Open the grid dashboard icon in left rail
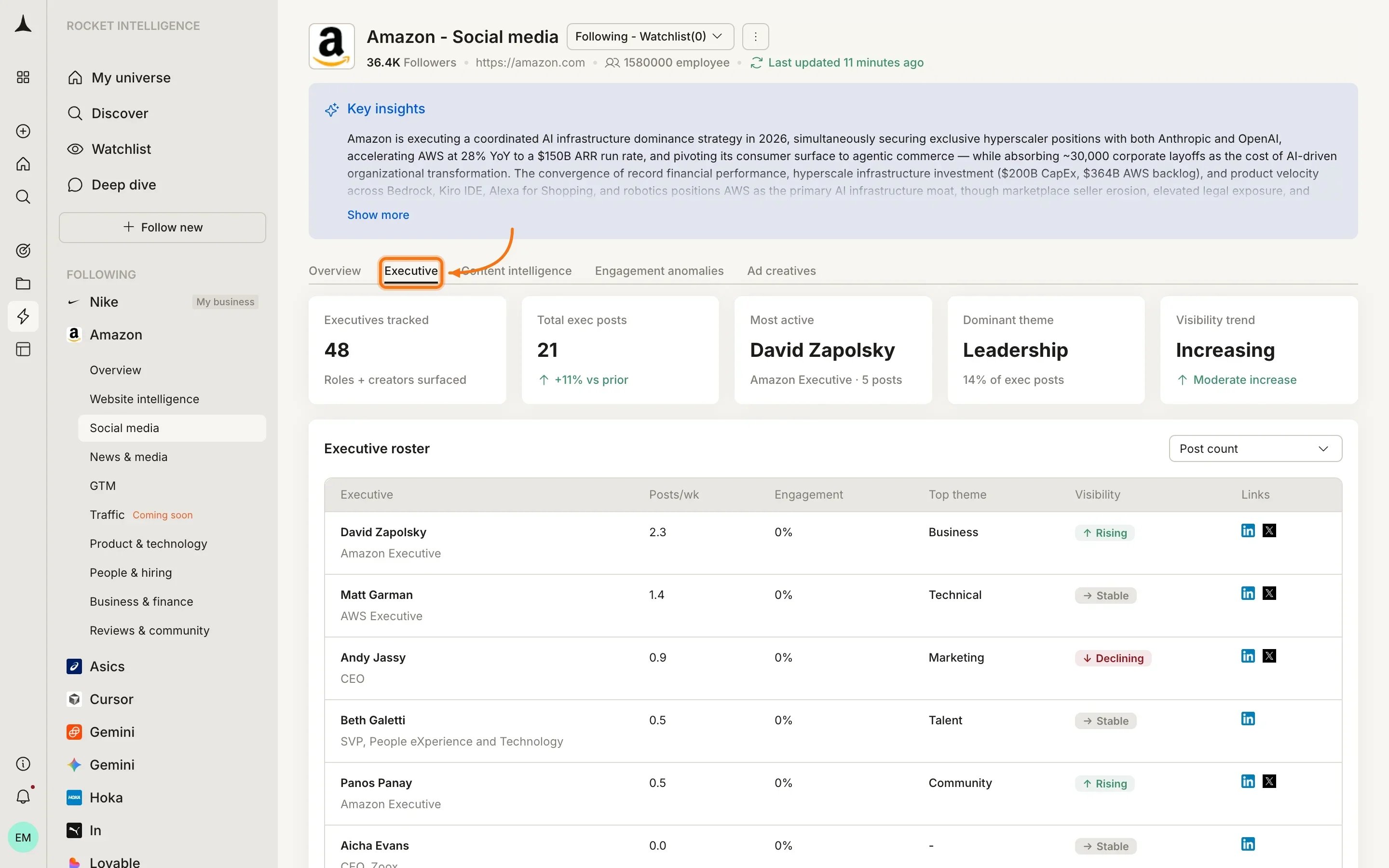The width and height of the screenshot is (1389, 868). pyautogui.click(x=23, y=78)
